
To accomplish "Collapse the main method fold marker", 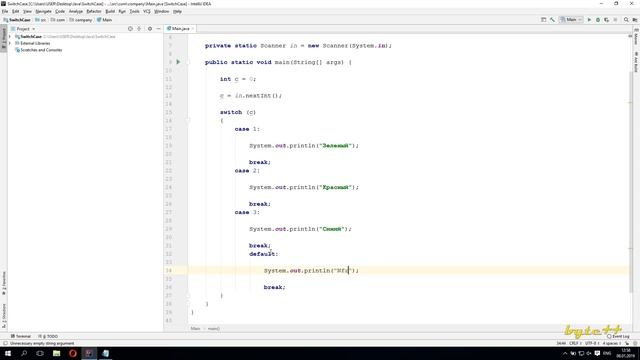I will (x=188, y=62).
